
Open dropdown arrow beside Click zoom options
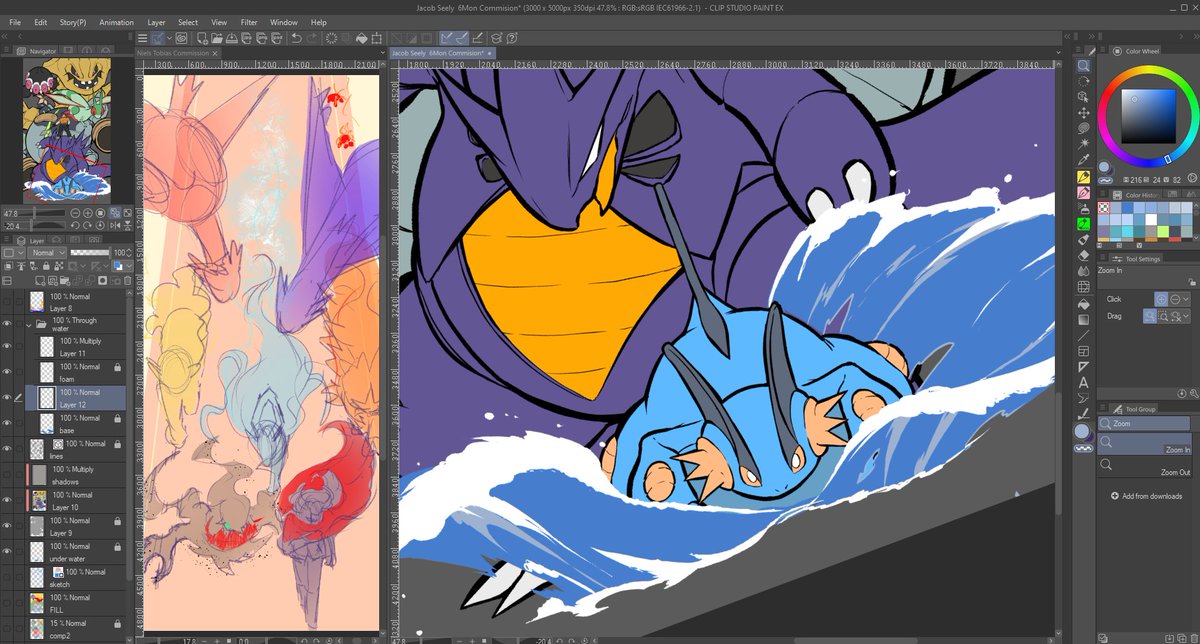[1186, 299]
